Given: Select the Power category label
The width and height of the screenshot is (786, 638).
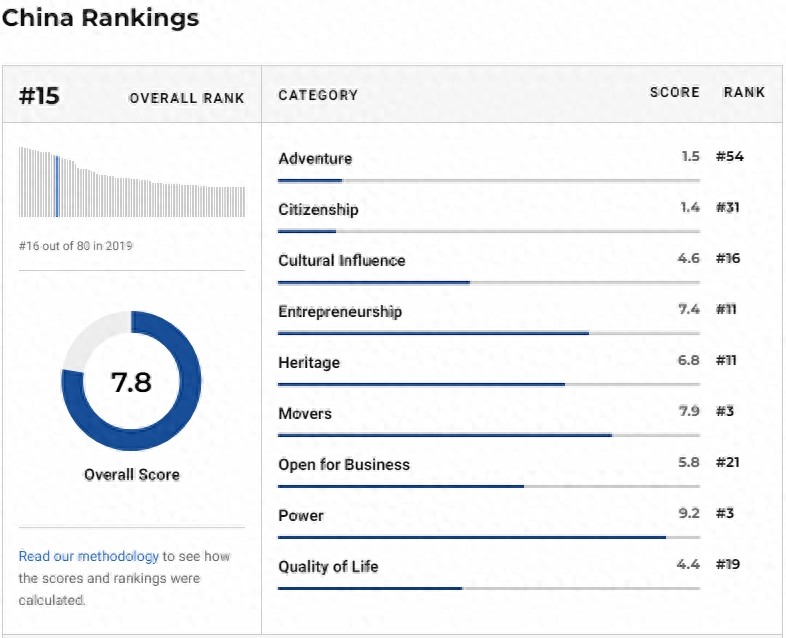Looking at the screenshot, I should click(301, 515).
